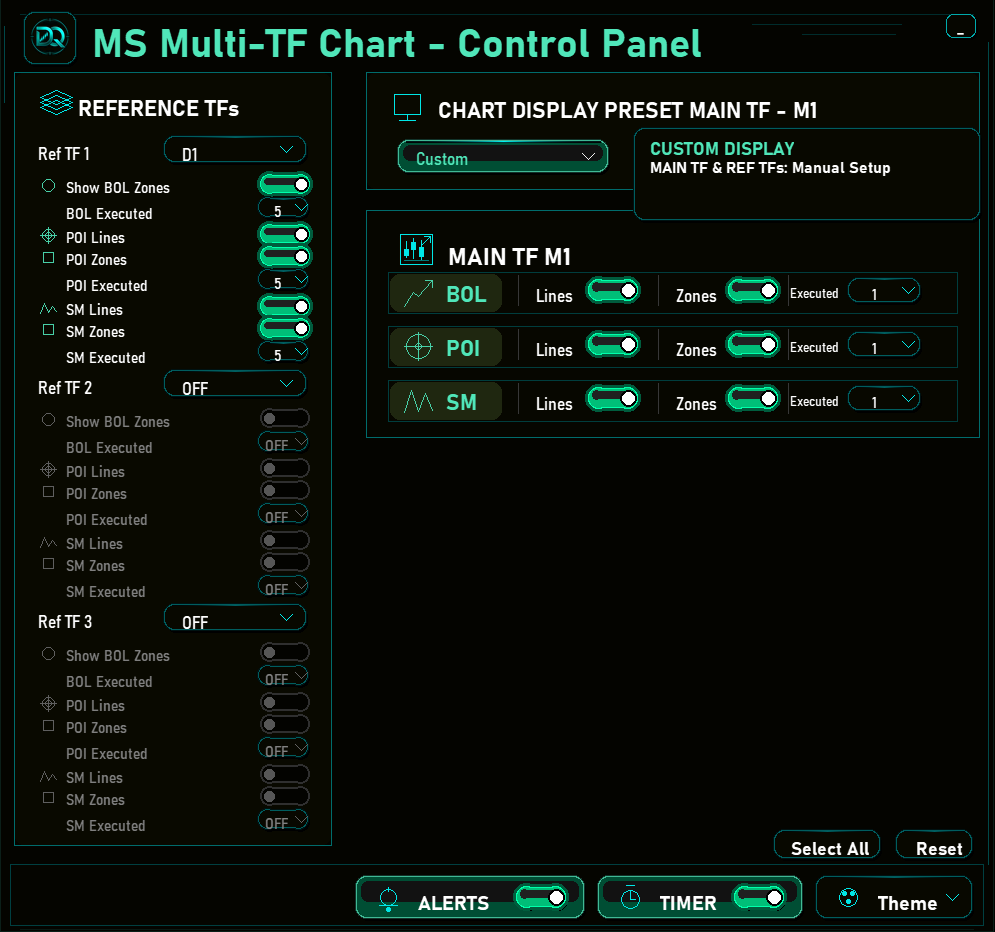Viewport: 995px width, 932px height.
Task: Open the Custom display preset dropdown
Action: pyautogui.click(x=503, y=157)
